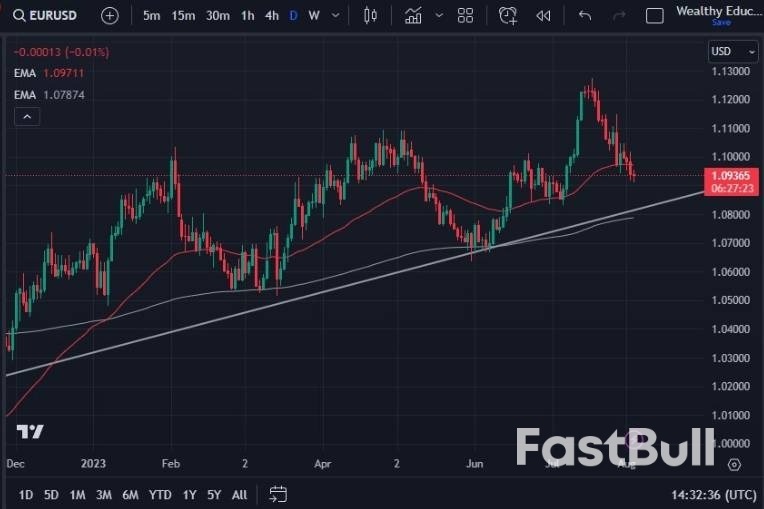Open the candlestick chart style menu

[371, 16]
